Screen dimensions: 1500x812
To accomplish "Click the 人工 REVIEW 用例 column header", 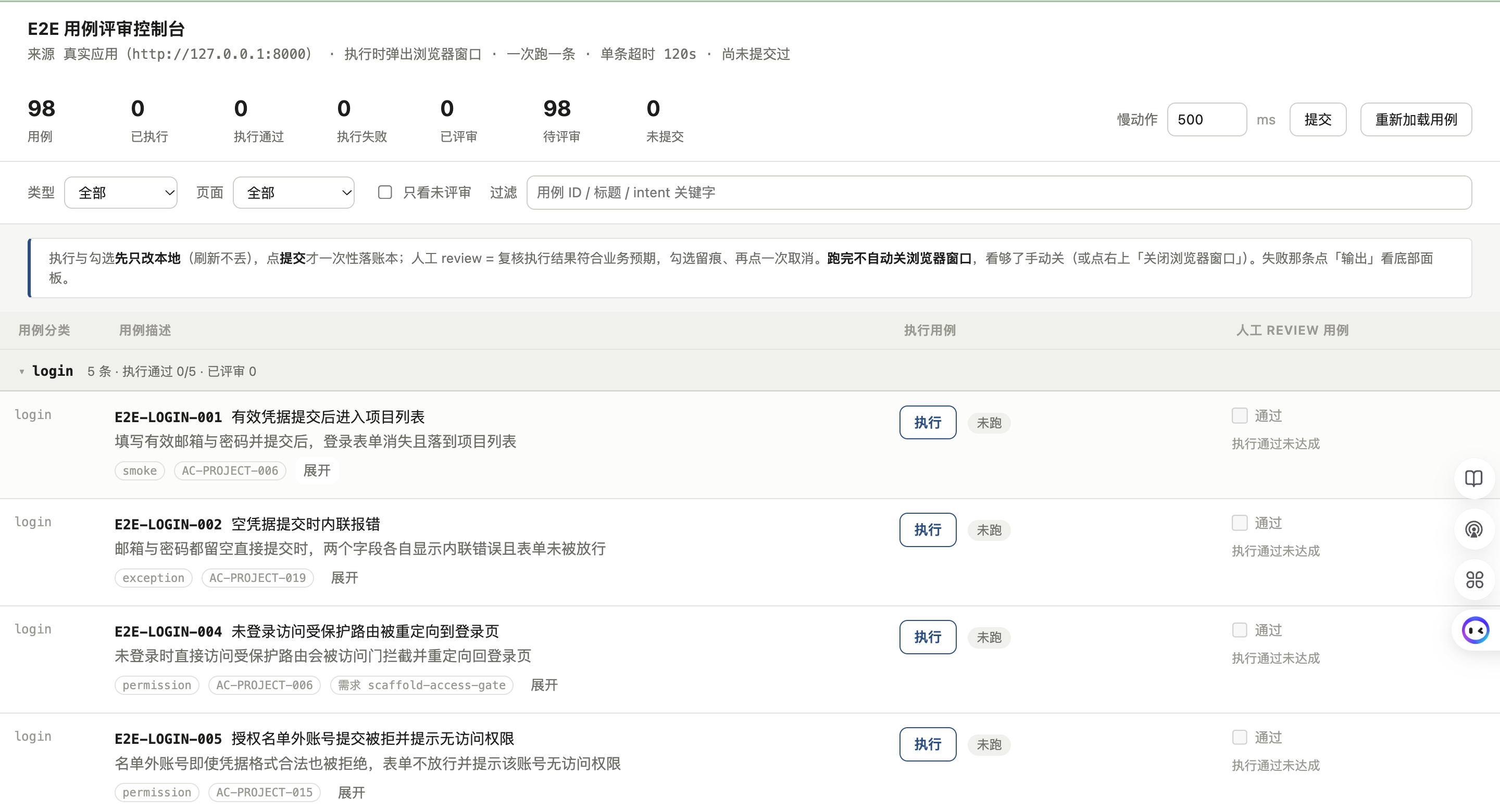I will [1292, 330].
